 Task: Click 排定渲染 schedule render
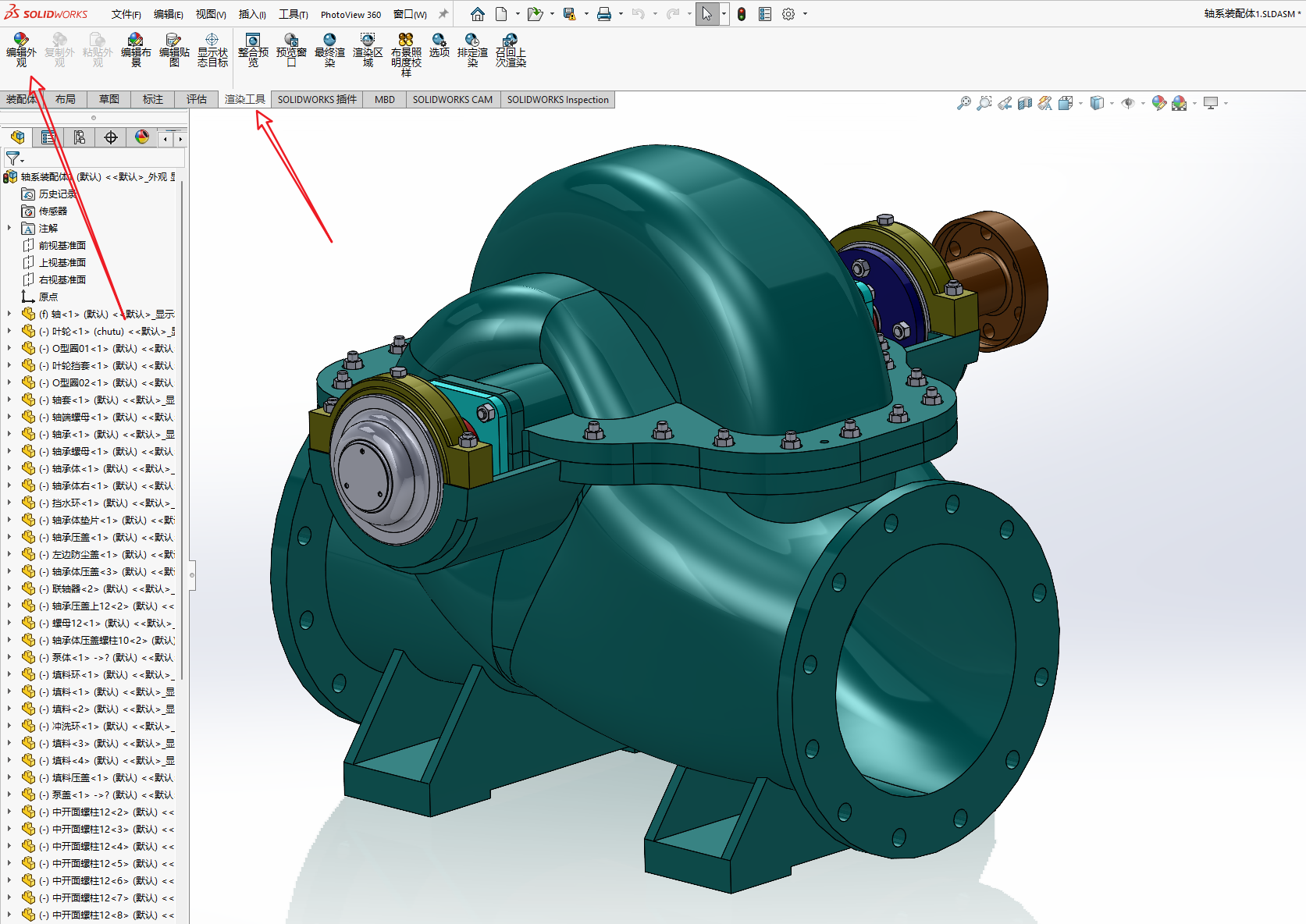click(472, 50)
